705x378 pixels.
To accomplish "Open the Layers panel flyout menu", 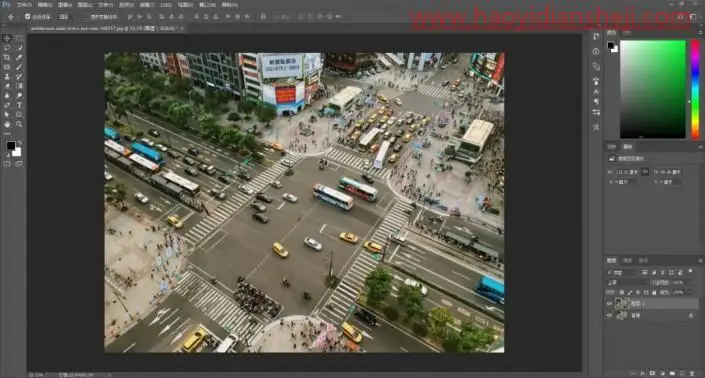I will [x=700, y=260].
